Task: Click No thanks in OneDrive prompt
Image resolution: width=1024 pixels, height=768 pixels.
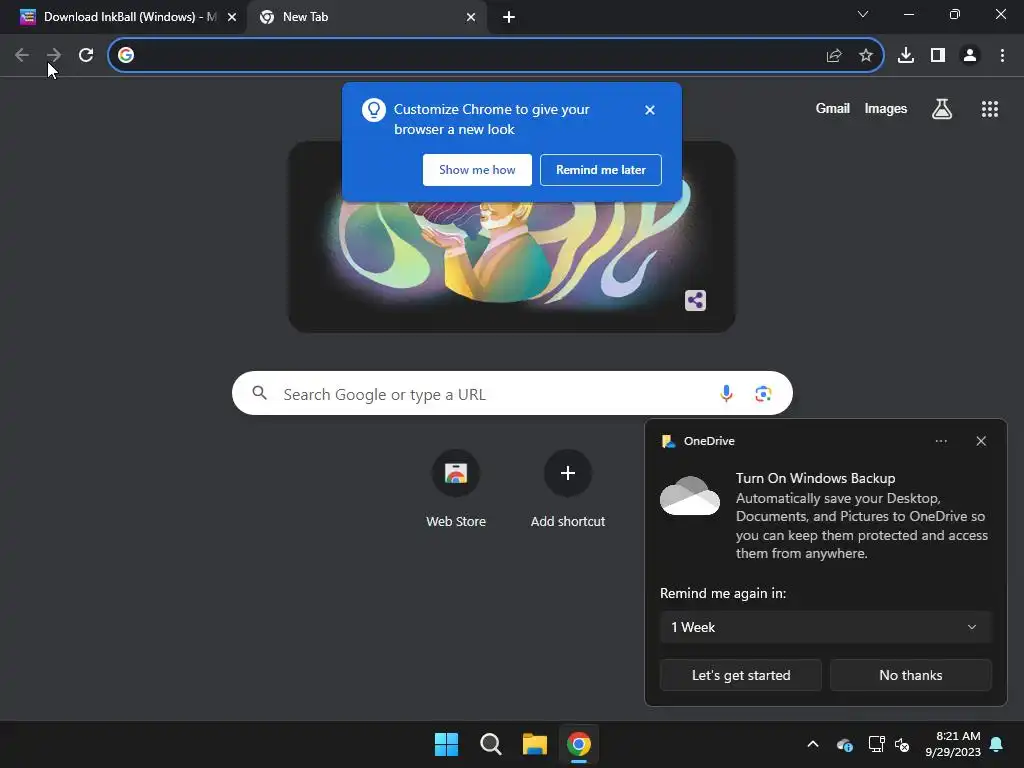Action: pos(910,675)
